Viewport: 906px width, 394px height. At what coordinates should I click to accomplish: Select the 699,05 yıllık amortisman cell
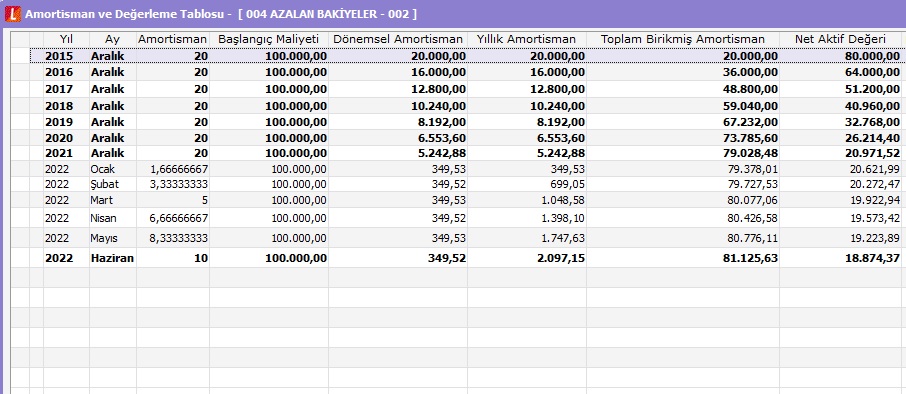pyautogui.click(x=526, y=184)
